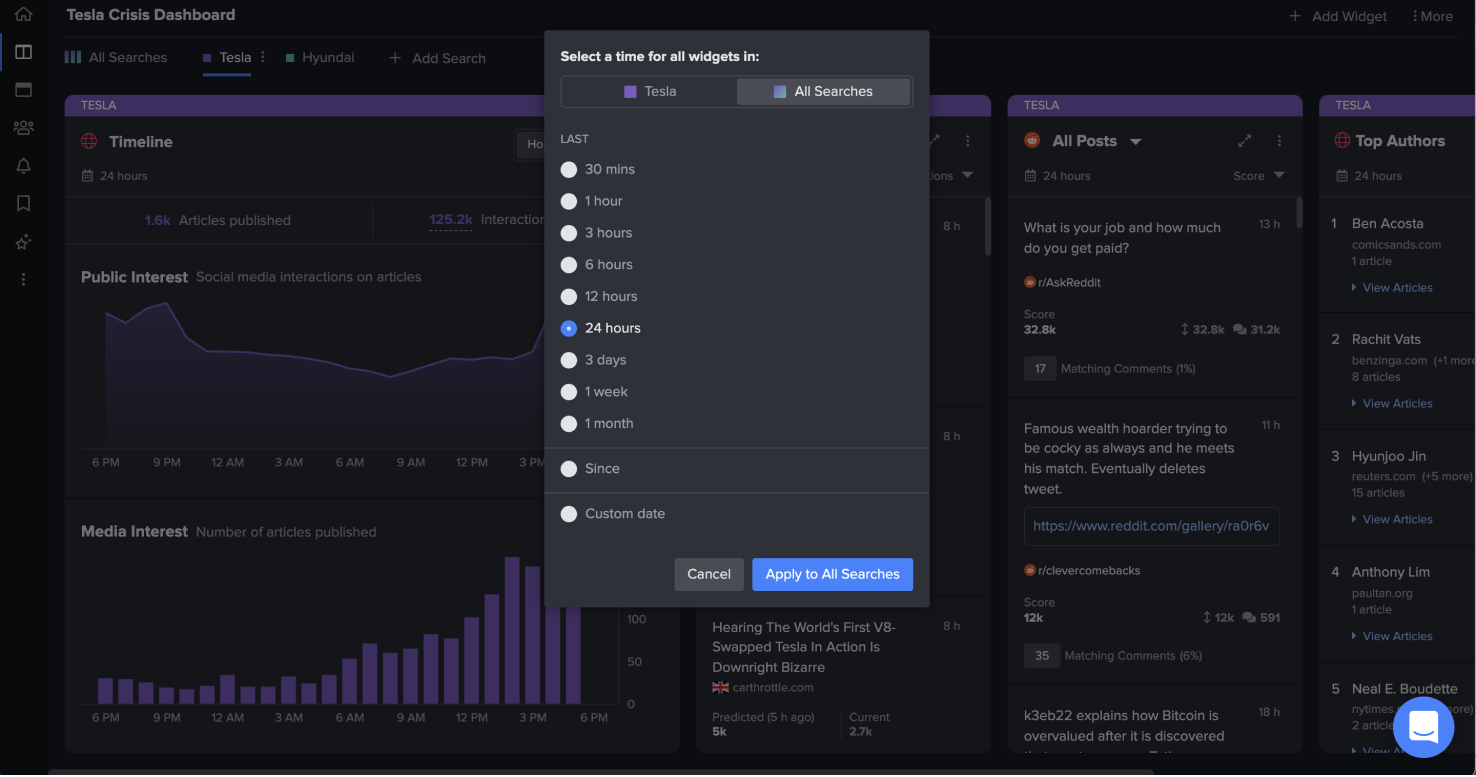Click the Tesla tab three-dot menu
Viewport: 1476px width, 777px height.
point(263,57)
